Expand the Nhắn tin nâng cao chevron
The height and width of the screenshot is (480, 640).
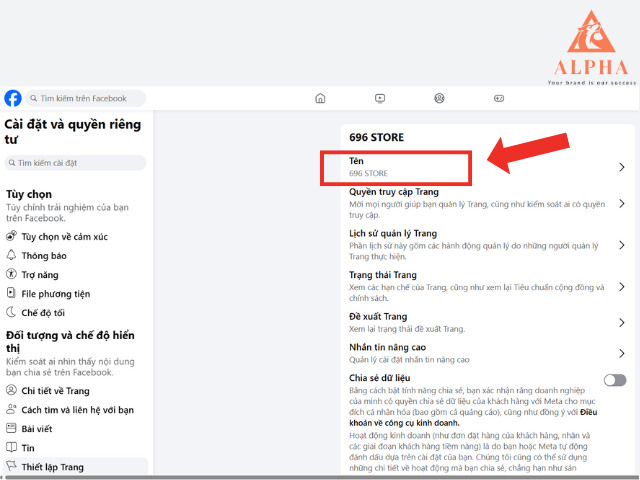click(x=622, y=353)
